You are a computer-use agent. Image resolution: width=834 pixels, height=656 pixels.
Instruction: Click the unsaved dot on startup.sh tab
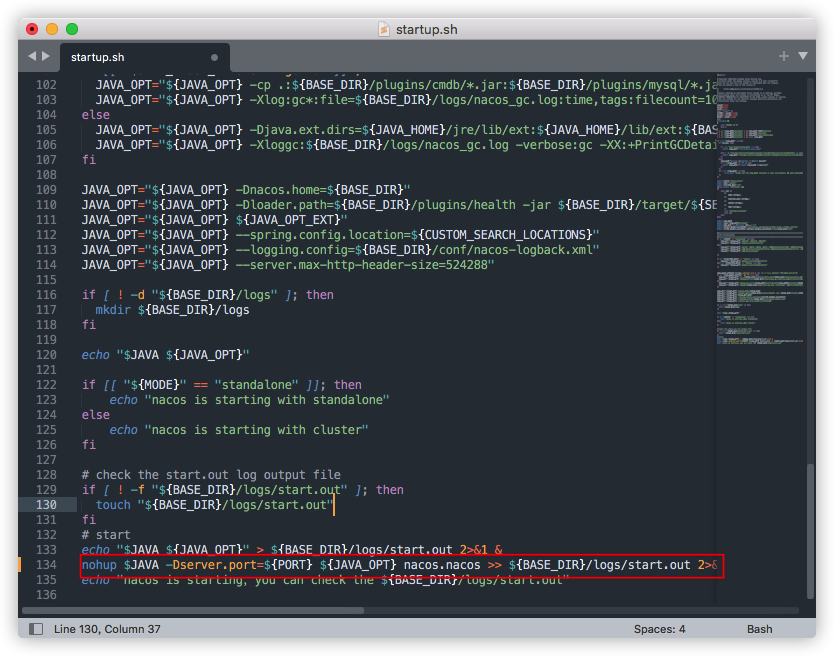click(214, 57)
